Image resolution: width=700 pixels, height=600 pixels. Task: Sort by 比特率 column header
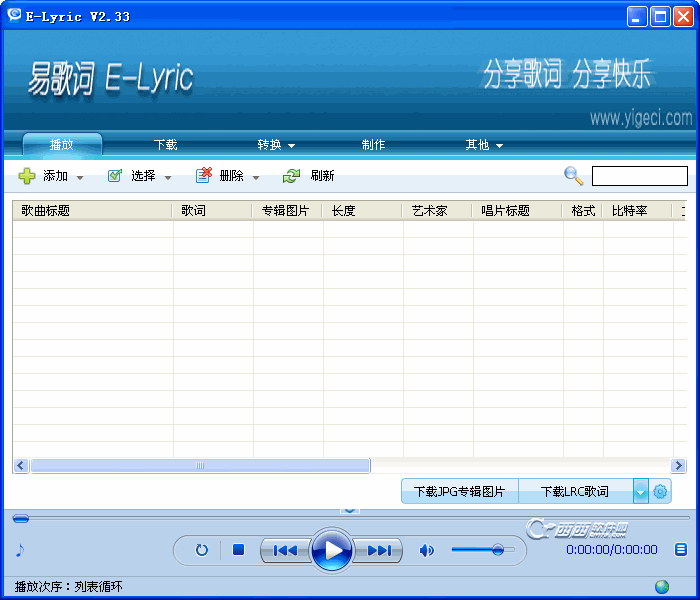click(x=638, y=210)
